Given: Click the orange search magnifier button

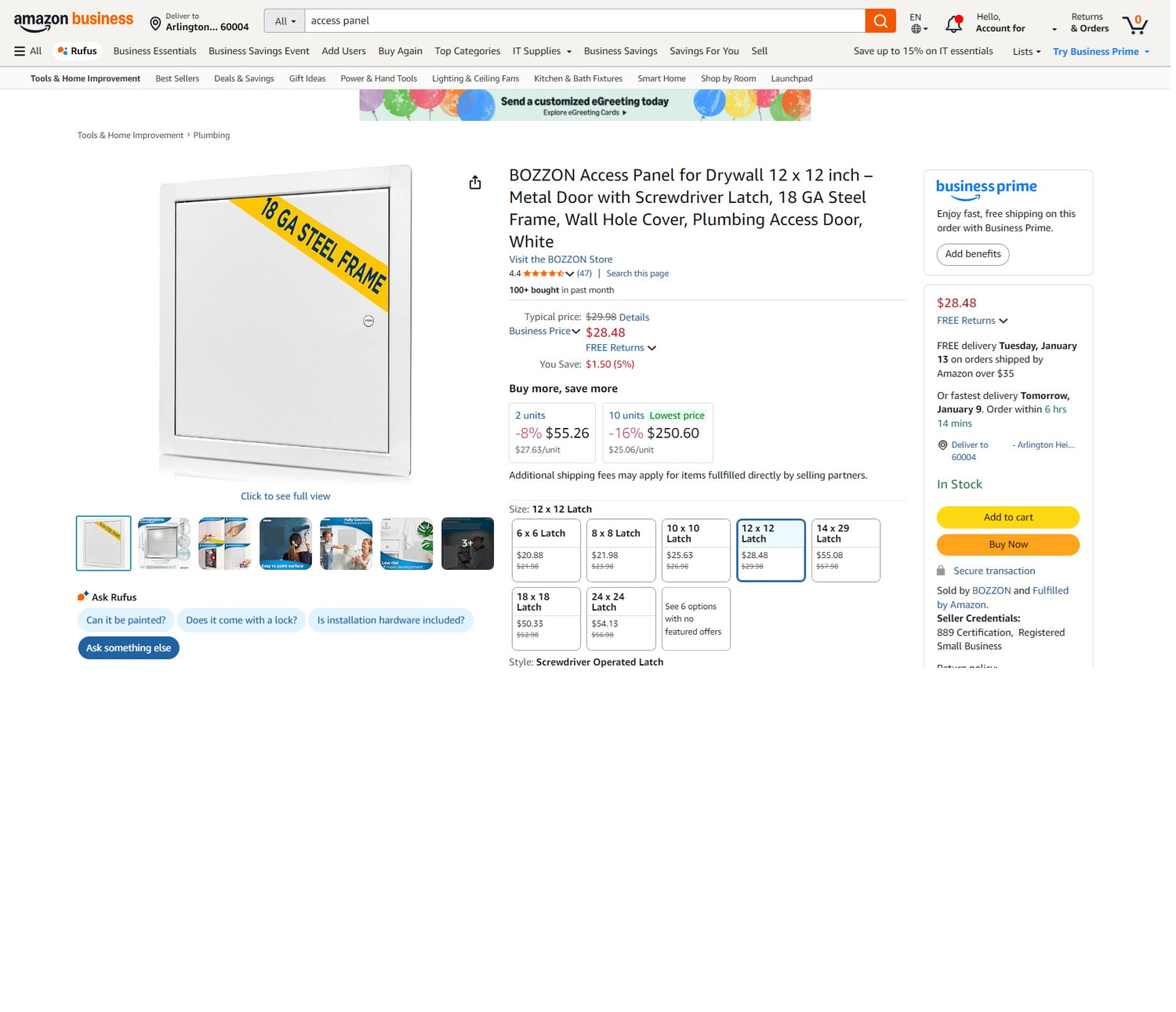Looking at the screenshot, I should click(880, 21).
